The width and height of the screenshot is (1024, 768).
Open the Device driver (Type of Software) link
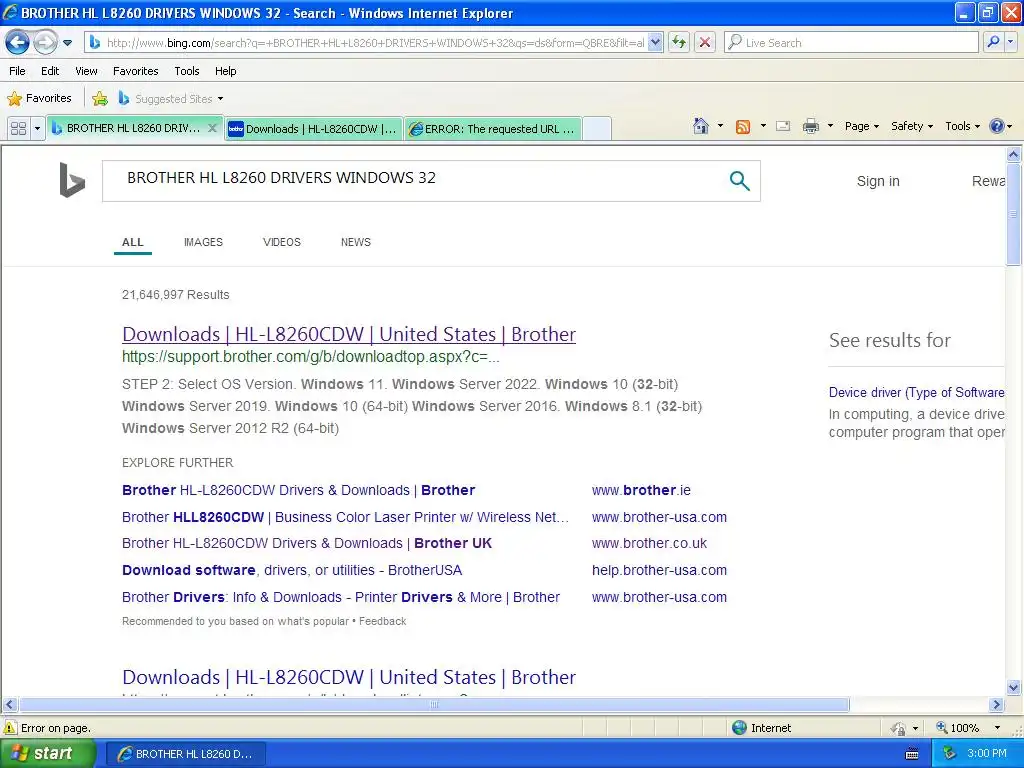[916, 392]
